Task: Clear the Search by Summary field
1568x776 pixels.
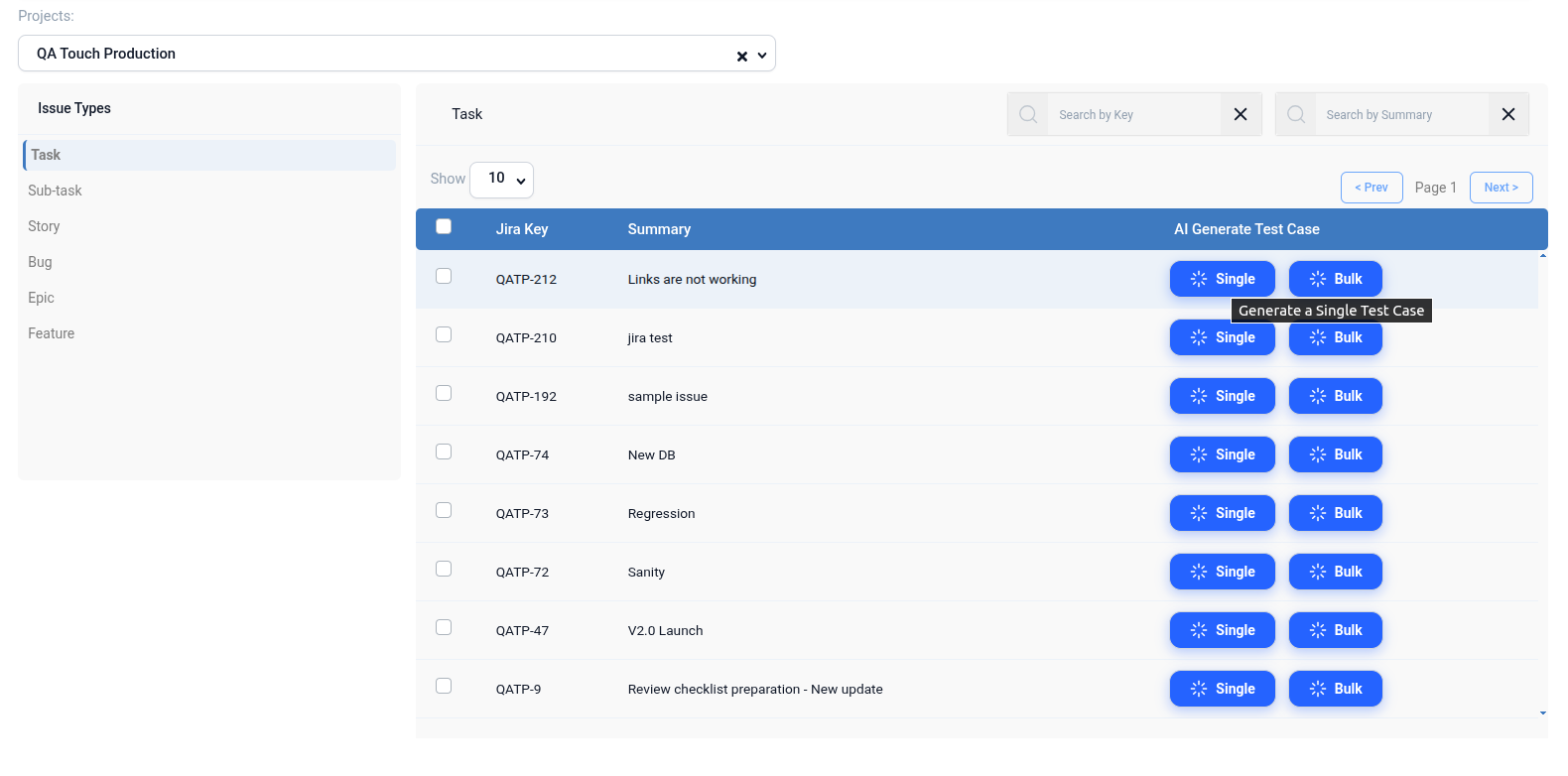Action: tap(1507, 114)
